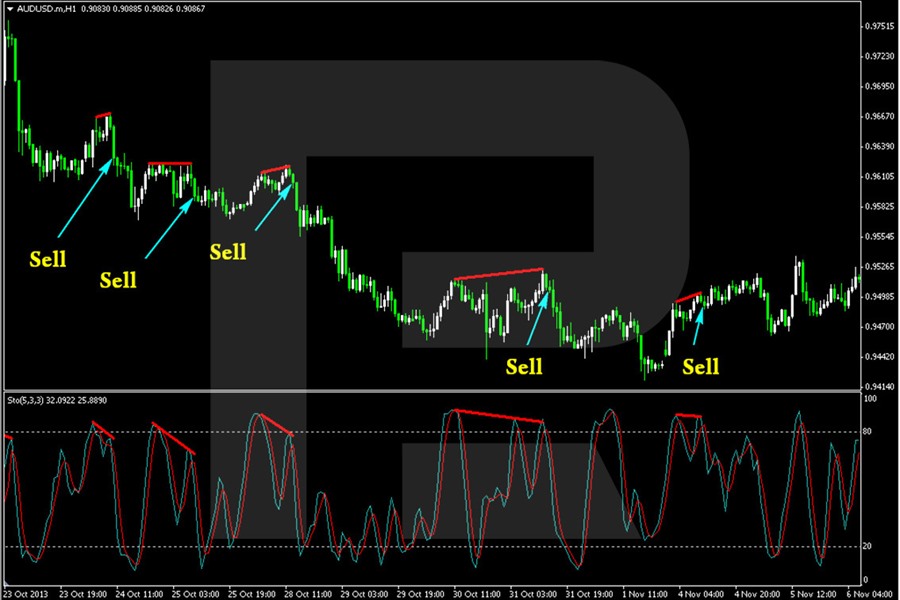Select the Sell label near 28 Oct
The image size is (900, 600).
227,252
